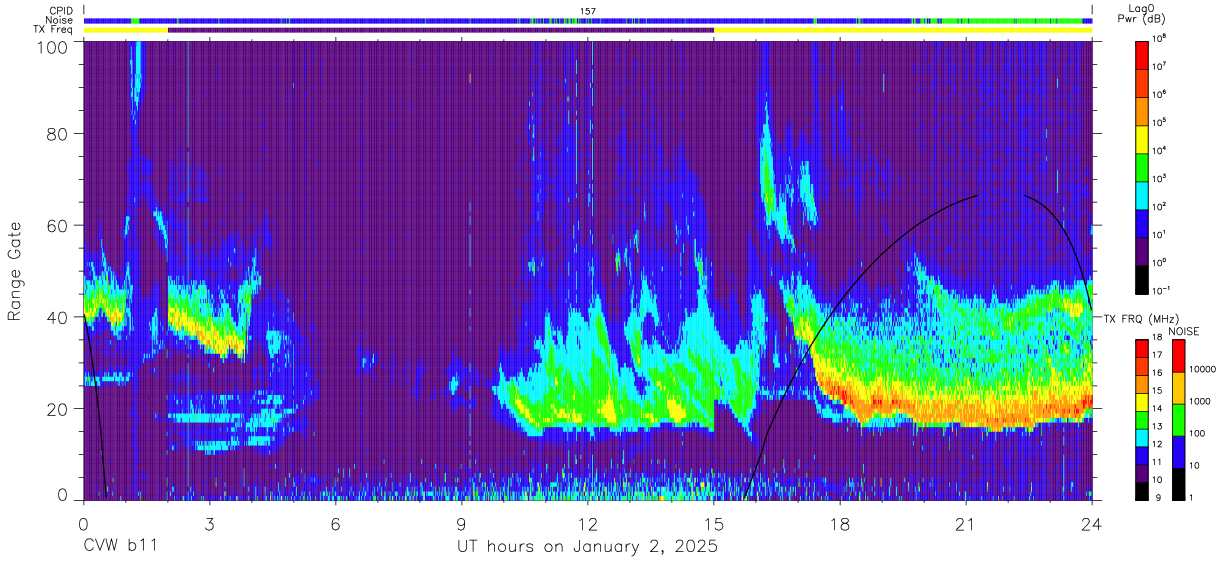Click the cyan segment of TX FRQ colorbar
The height and width of the screenshot is (567, 1228).
pos(1141,436)
